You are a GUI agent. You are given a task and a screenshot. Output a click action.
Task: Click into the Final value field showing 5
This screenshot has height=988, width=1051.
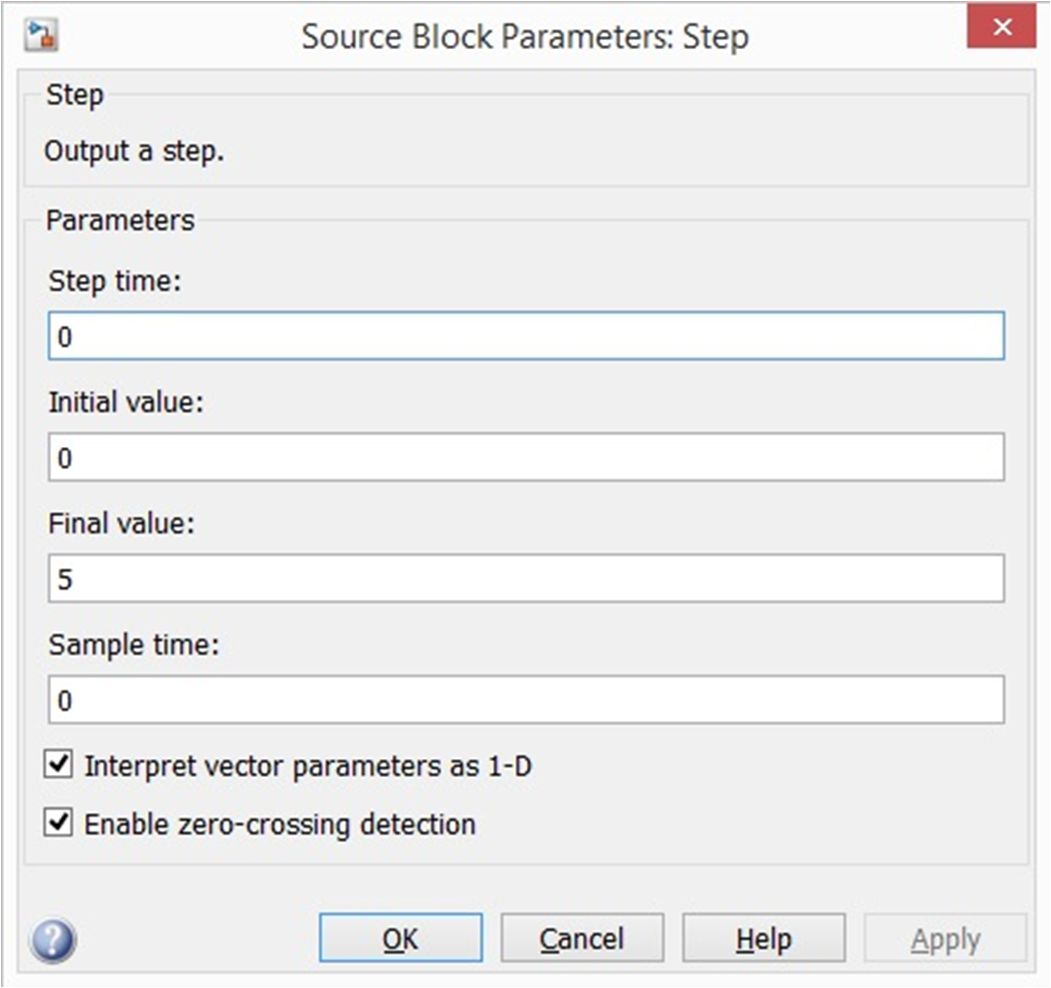(x=526, y=578)
